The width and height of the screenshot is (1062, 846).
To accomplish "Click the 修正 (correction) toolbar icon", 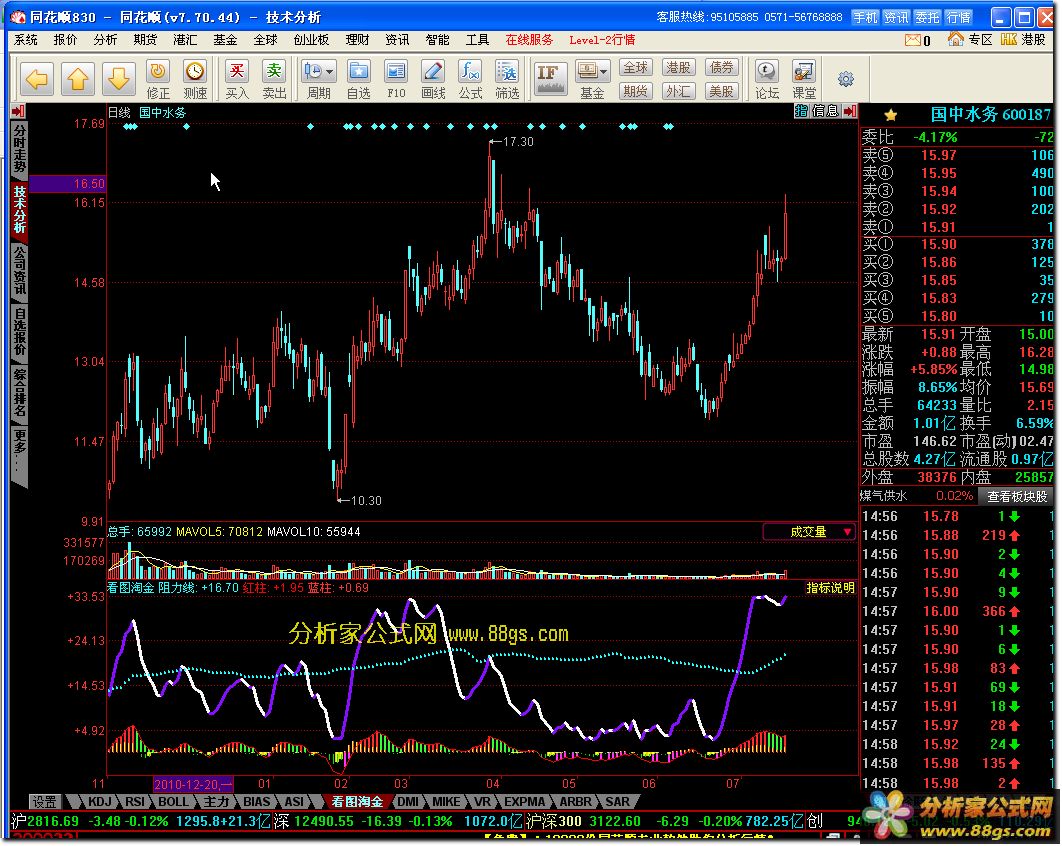I will [x=158, y=79].
